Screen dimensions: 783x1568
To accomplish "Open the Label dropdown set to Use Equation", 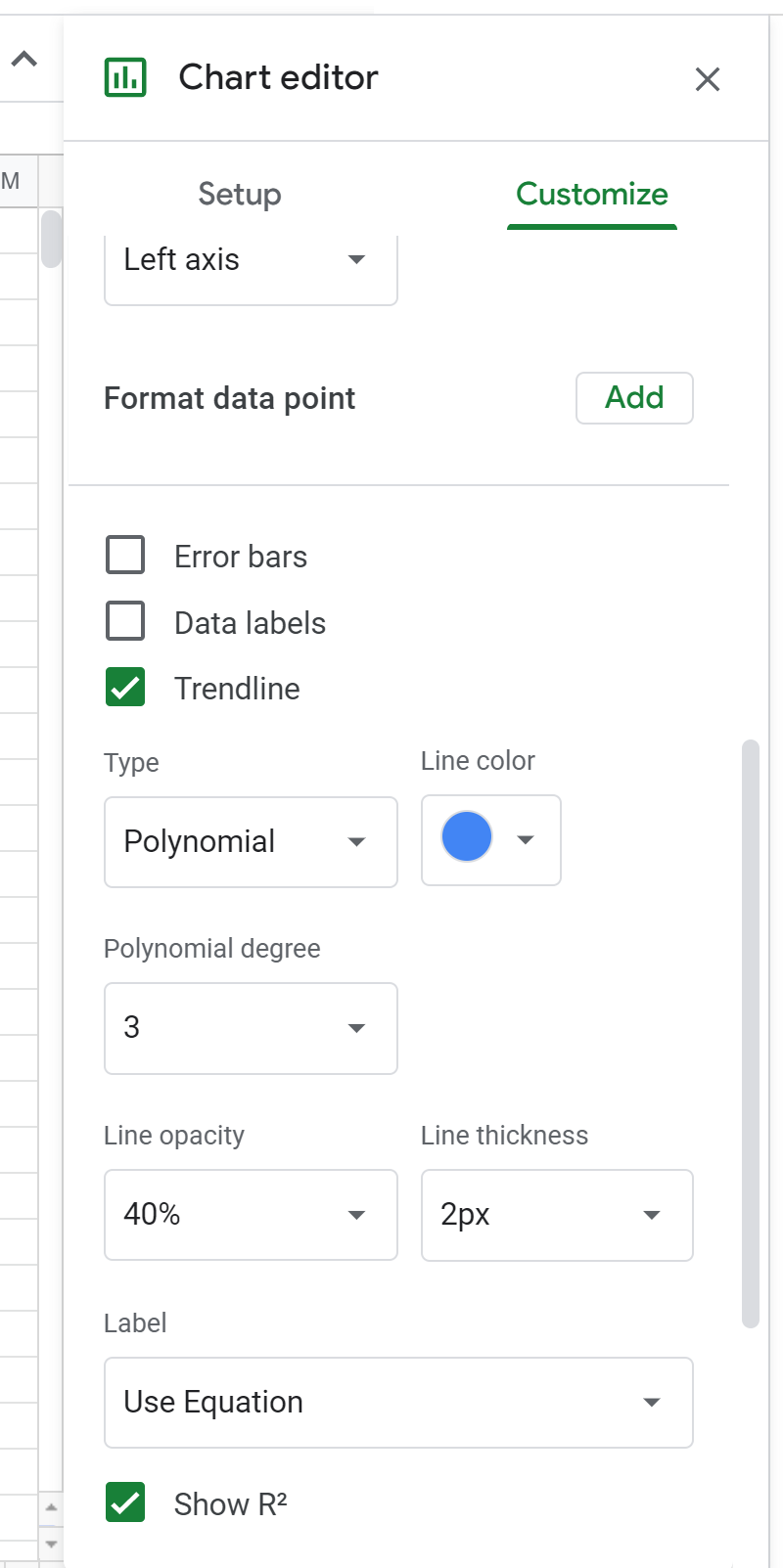I will click(x=398, y=1402).
